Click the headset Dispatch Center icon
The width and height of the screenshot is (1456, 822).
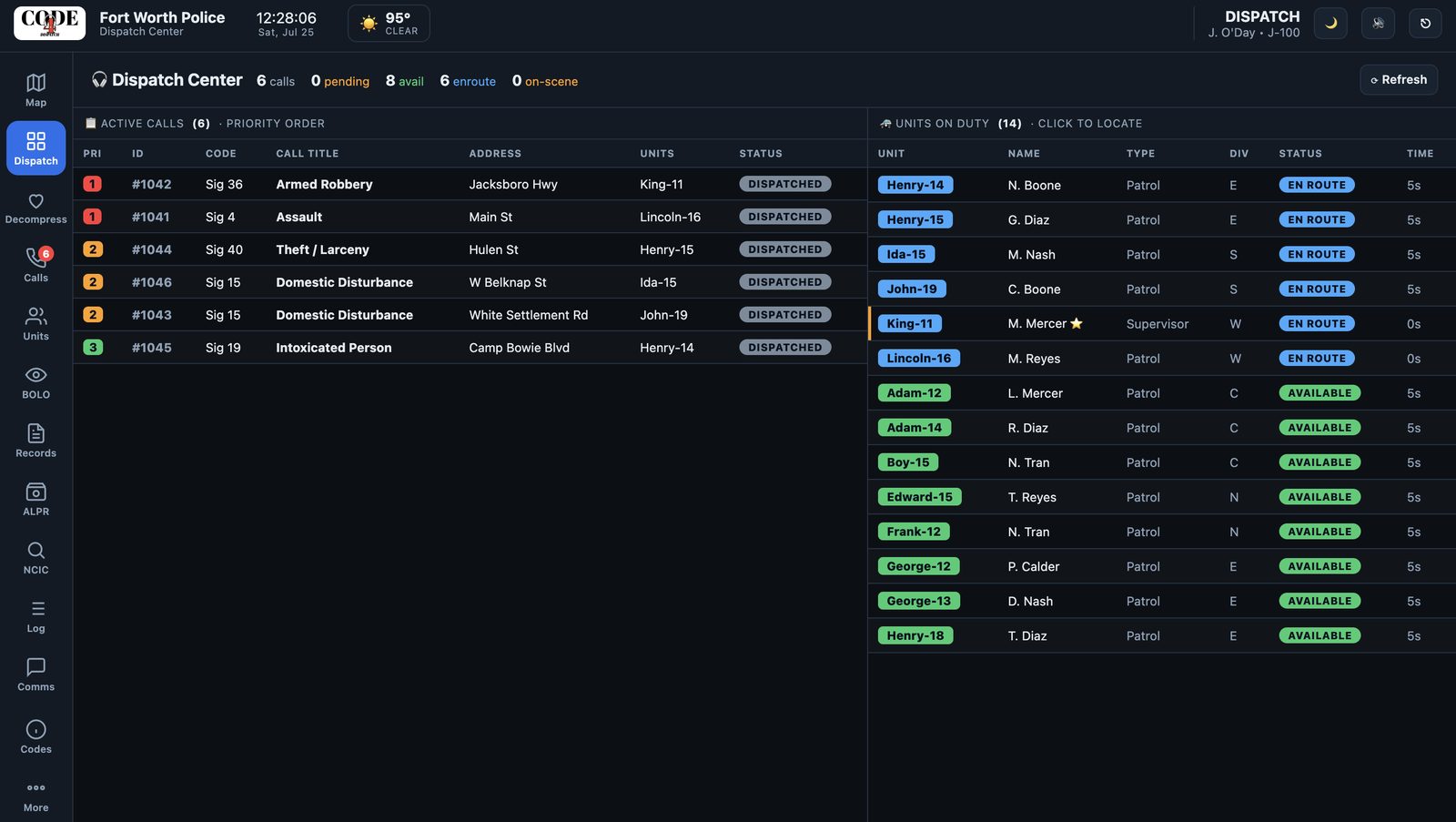pos(99,80)
